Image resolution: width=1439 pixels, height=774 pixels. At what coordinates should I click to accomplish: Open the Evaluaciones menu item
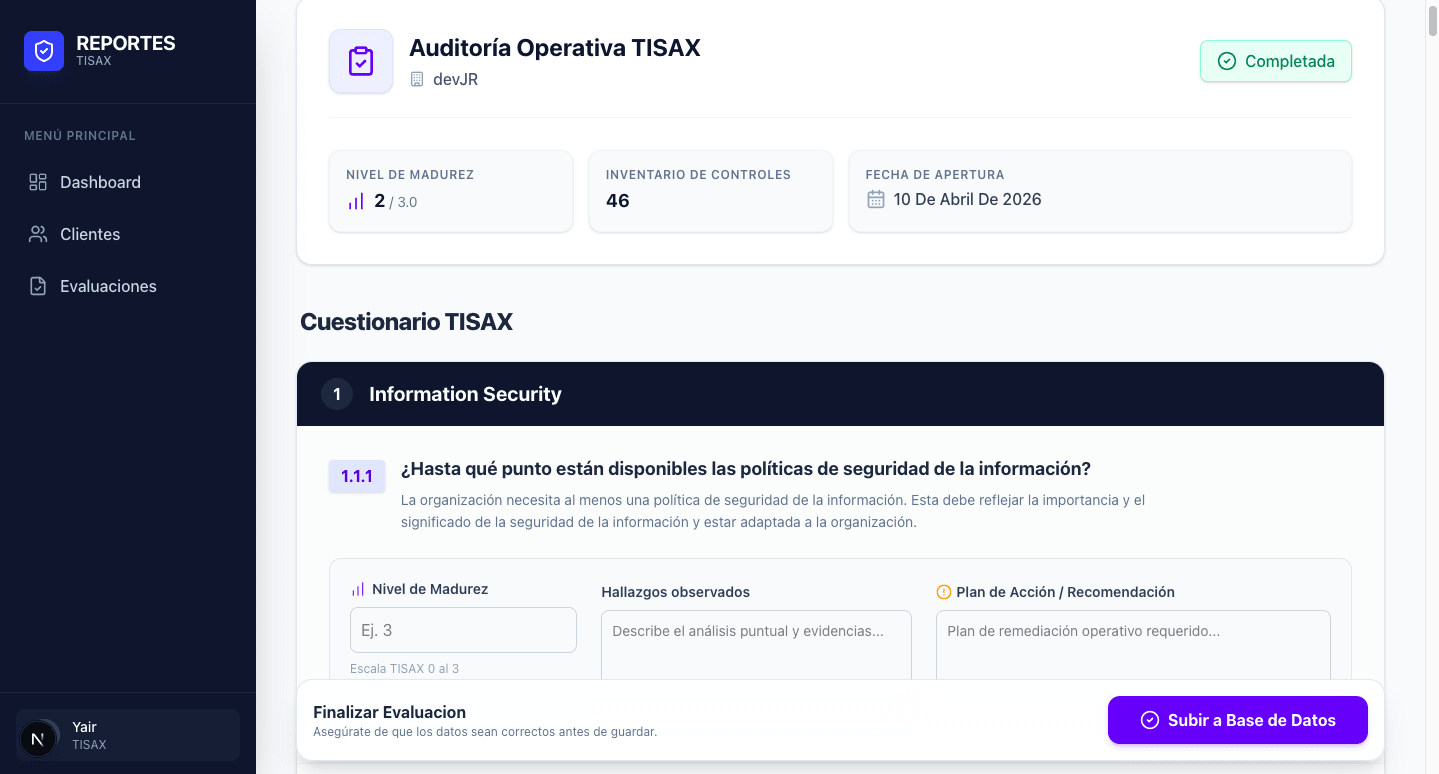click(x=128, y=286)
